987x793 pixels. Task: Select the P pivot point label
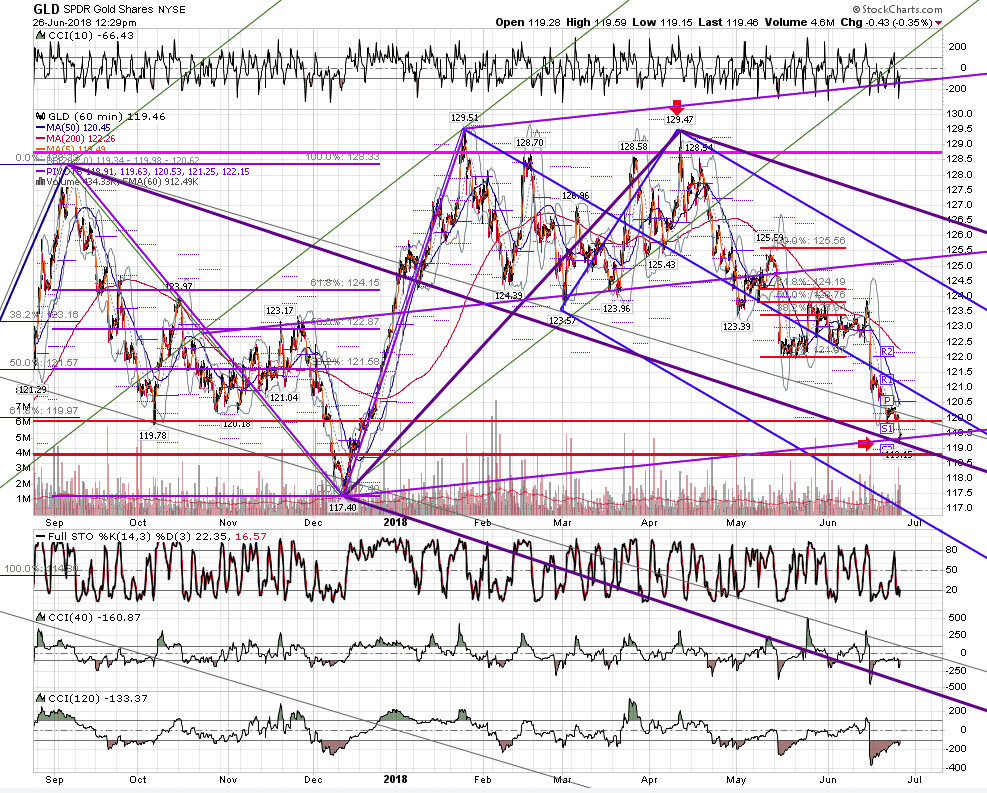pyautogui.click(x=887, y=401)
